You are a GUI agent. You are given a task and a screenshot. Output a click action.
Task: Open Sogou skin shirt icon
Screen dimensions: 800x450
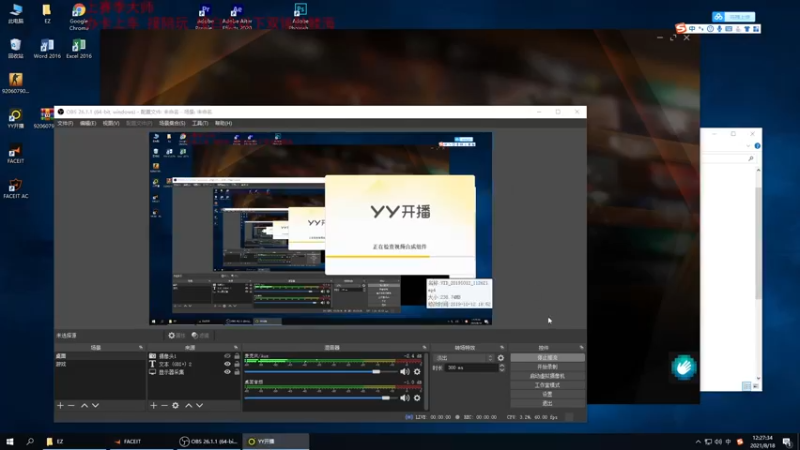coord(747,29)
